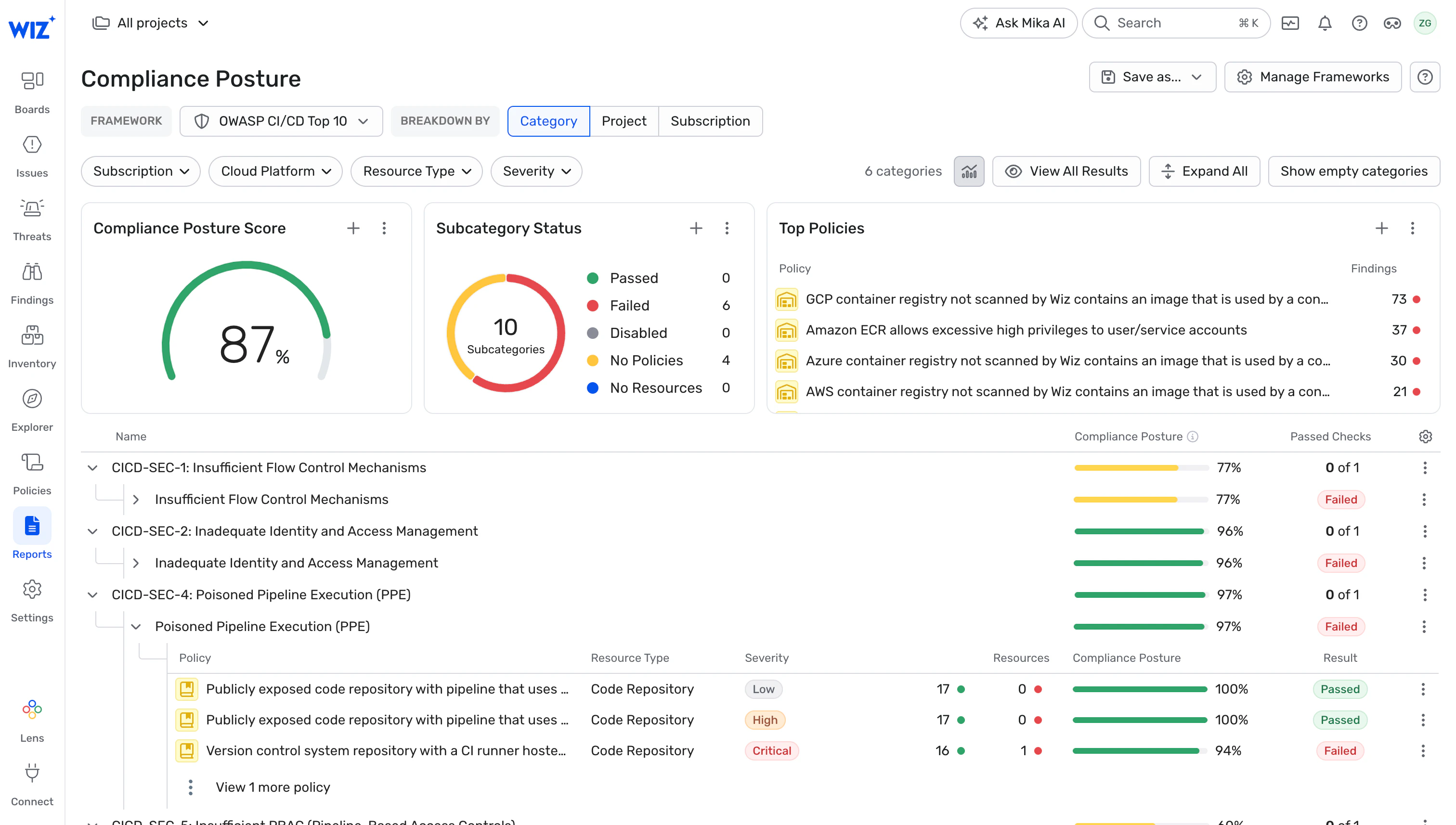Viewport: 1456px width, 825px height.
Task: Click the Search input field
Action: (1175, 23)
